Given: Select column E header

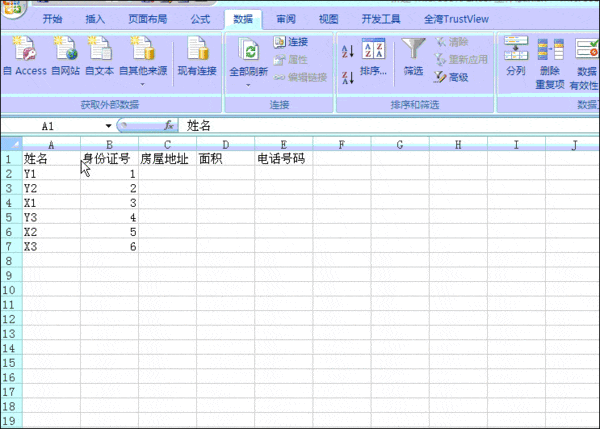Looking at the screenshot, I should tap(284, 145).
